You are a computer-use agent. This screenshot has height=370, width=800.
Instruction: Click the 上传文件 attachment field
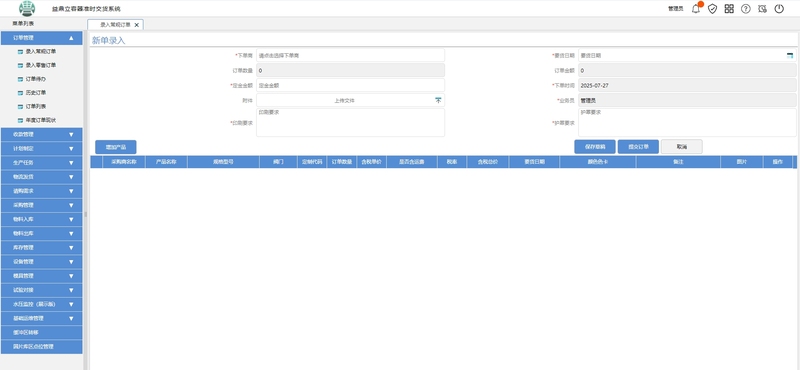pos(351,101)
